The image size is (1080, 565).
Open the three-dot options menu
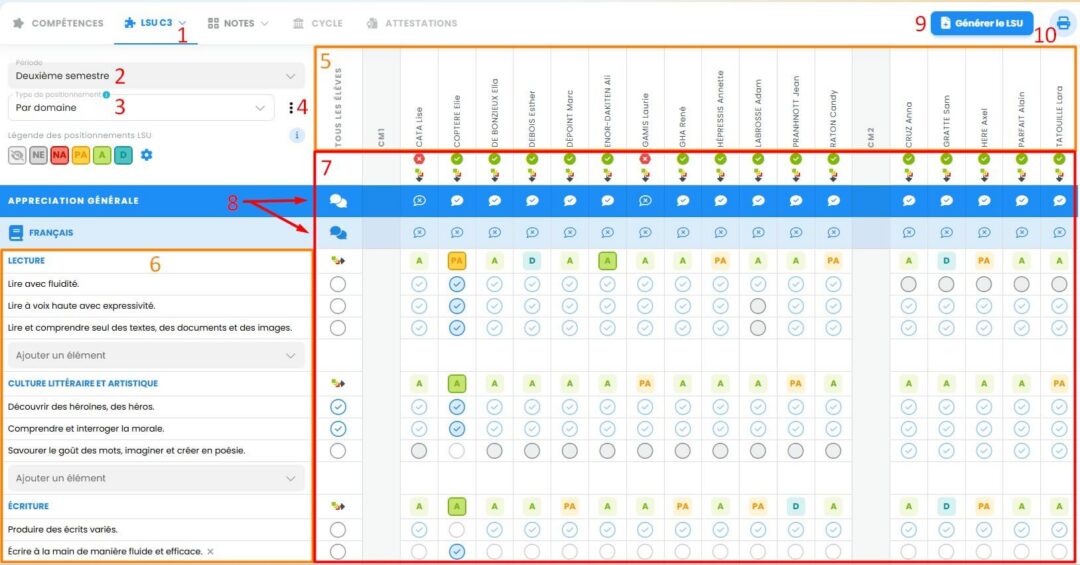point(291,108)
